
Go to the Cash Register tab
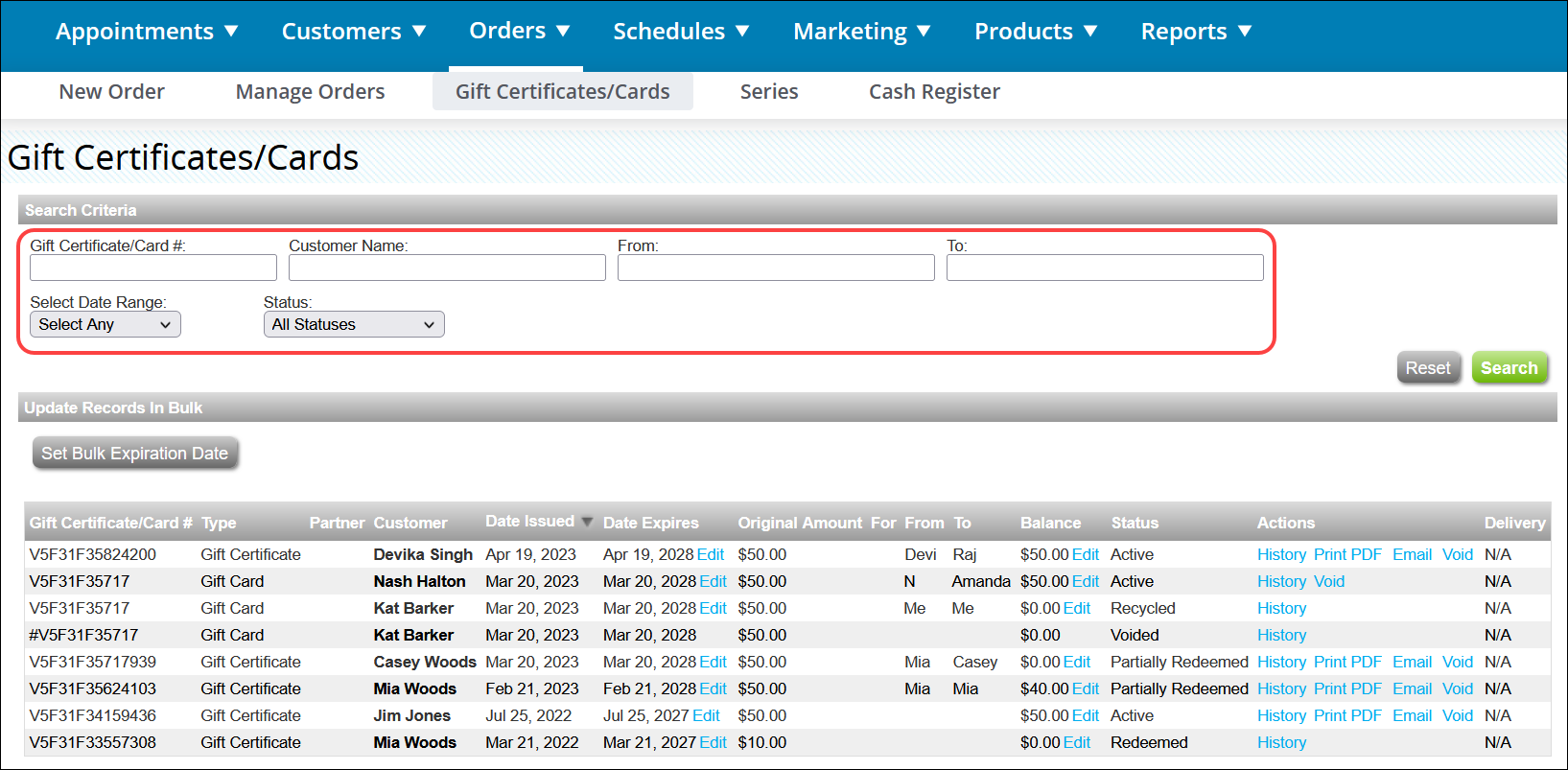[933, 92]
